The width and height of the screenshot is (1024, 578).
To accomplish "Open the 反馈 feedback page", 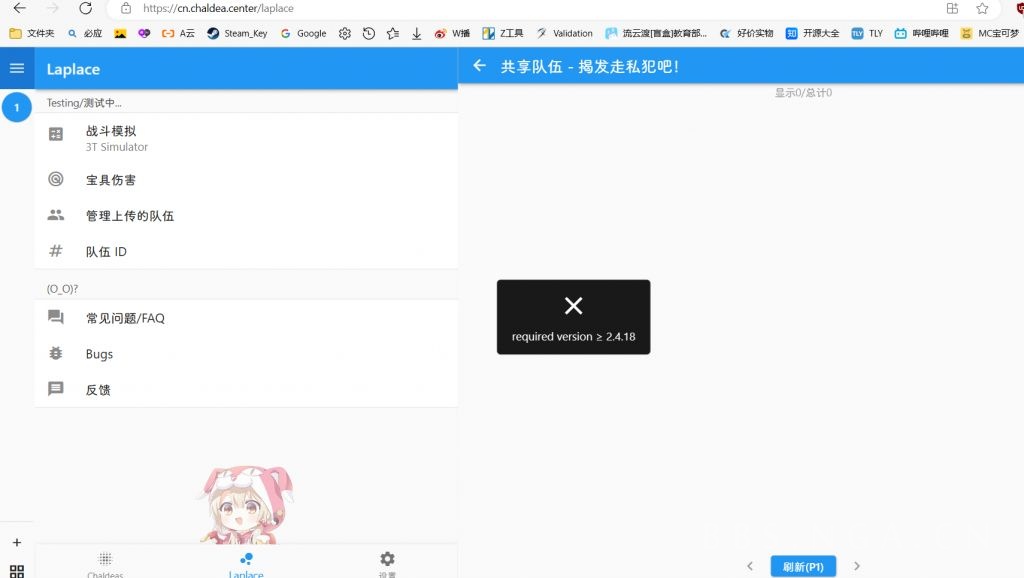I will [x=97, y=389].
